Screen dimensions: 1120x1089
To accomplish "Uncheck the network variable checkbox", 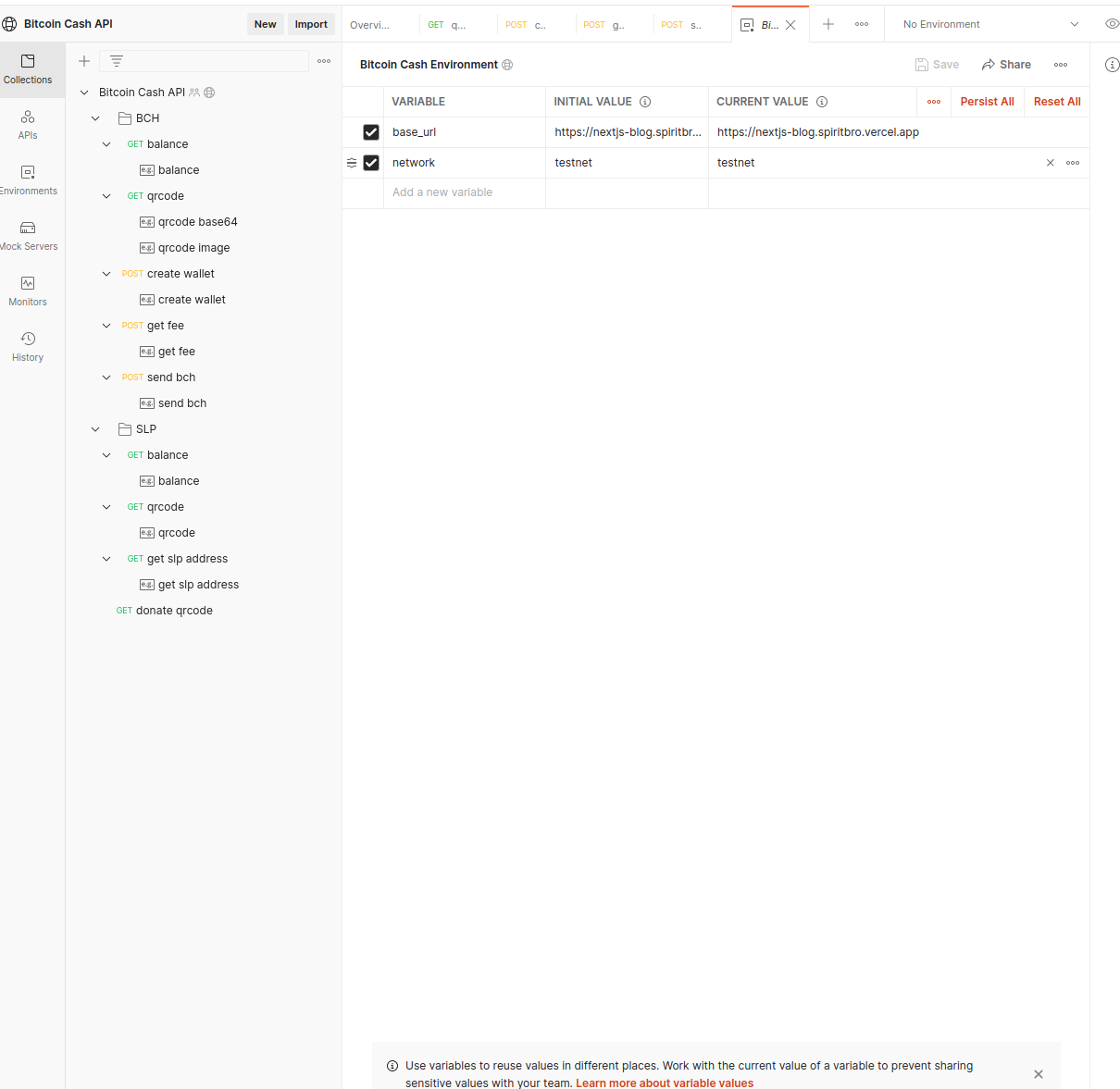I will tap(371, 163).
